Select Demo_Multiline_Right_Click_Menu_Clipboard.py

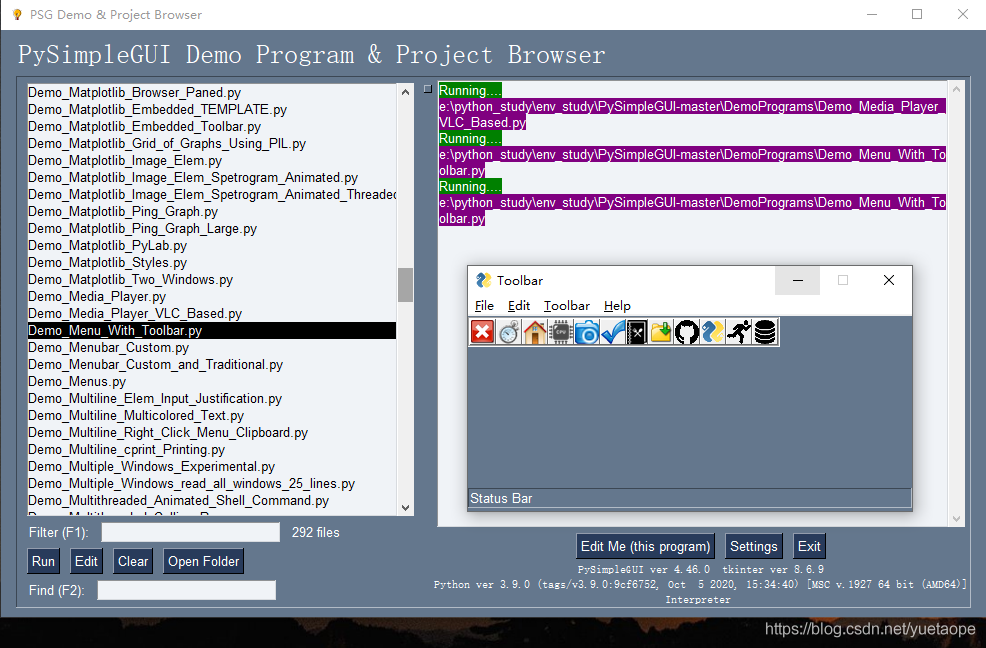pyautogui.click(x=212, y=432)
